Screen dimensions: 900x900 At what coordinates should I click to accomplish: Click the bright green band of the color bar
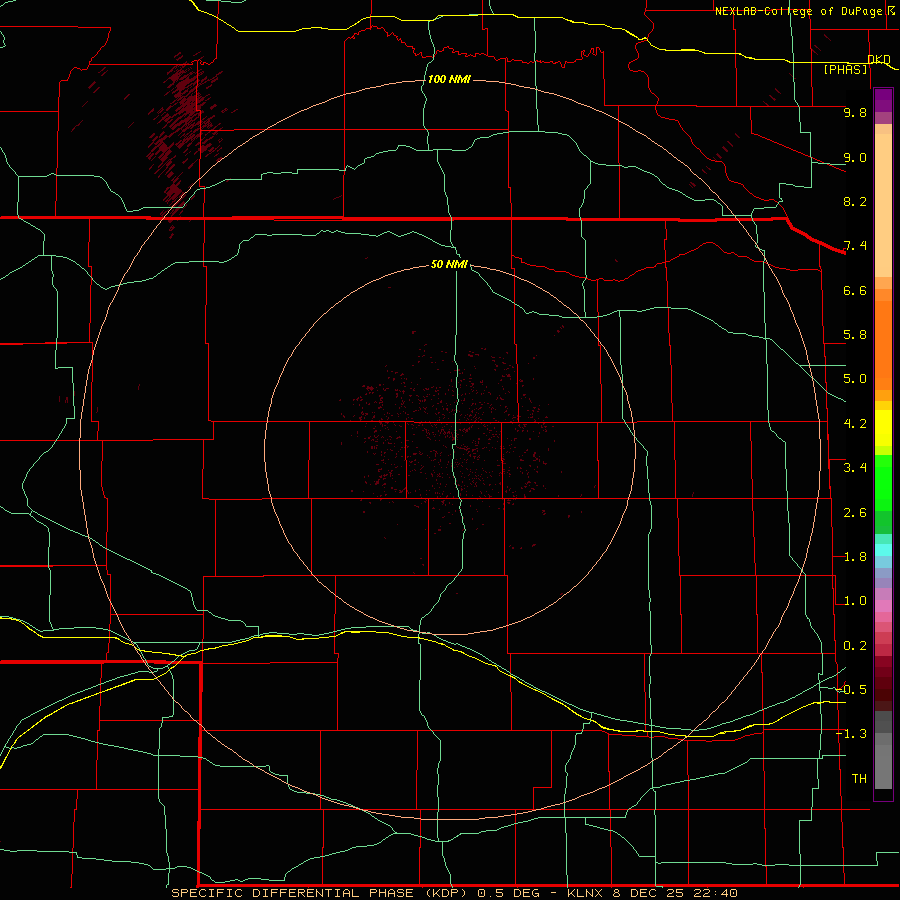click(883, 482)
